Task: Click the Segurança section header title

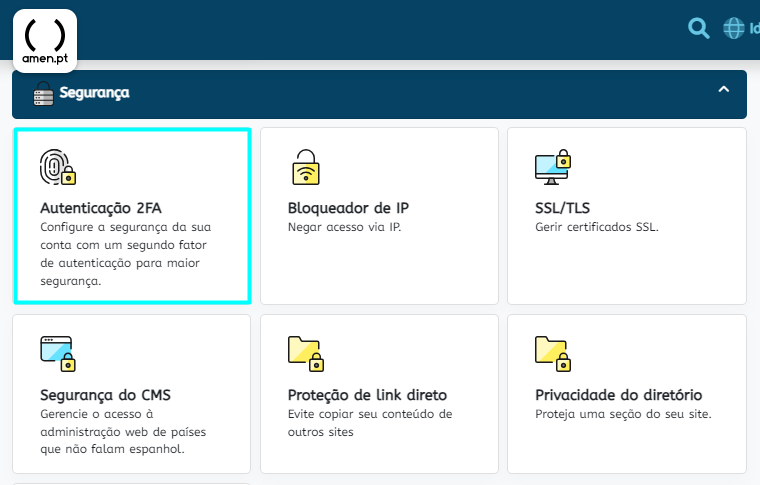Action: [94, 93]
